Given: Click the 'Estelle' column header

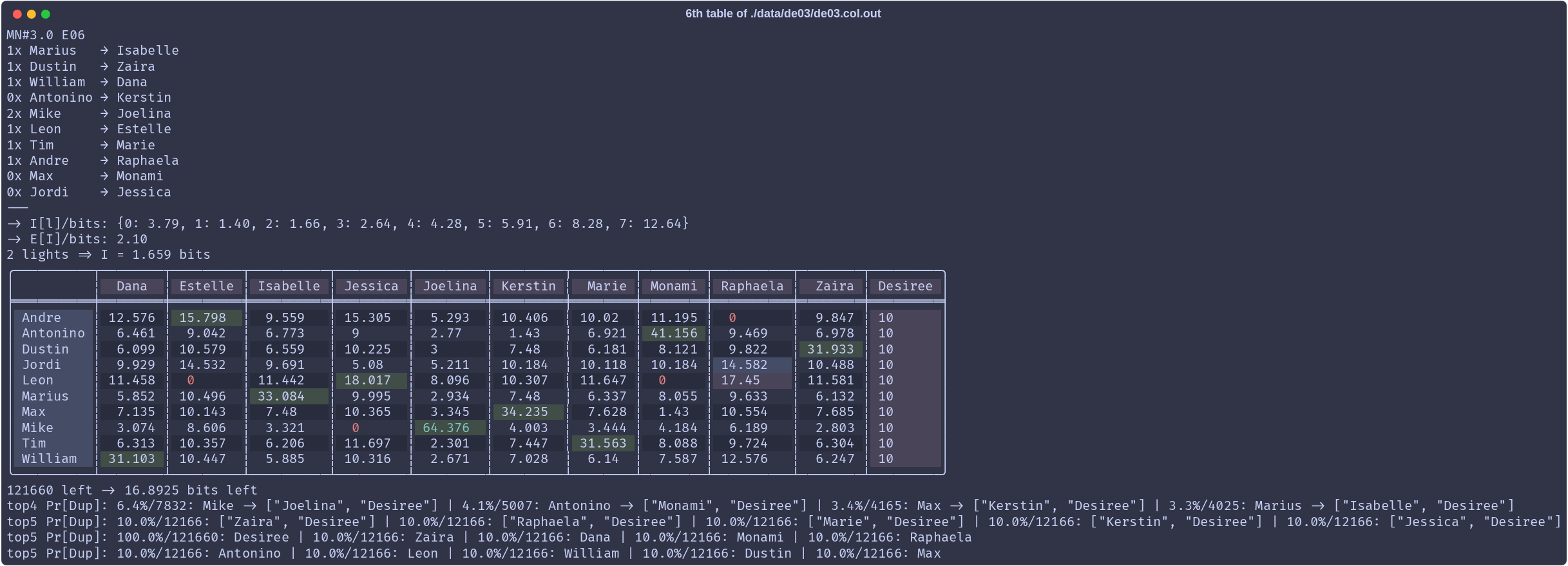Looking at the screenshot, I should point(207,286).
